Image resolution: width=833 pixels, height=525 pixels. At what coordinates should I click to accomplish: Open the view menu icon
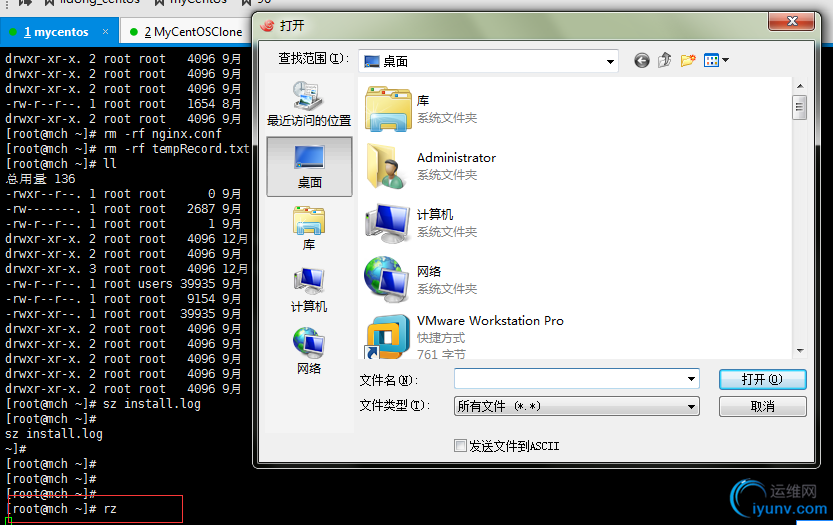pos(711,61)
